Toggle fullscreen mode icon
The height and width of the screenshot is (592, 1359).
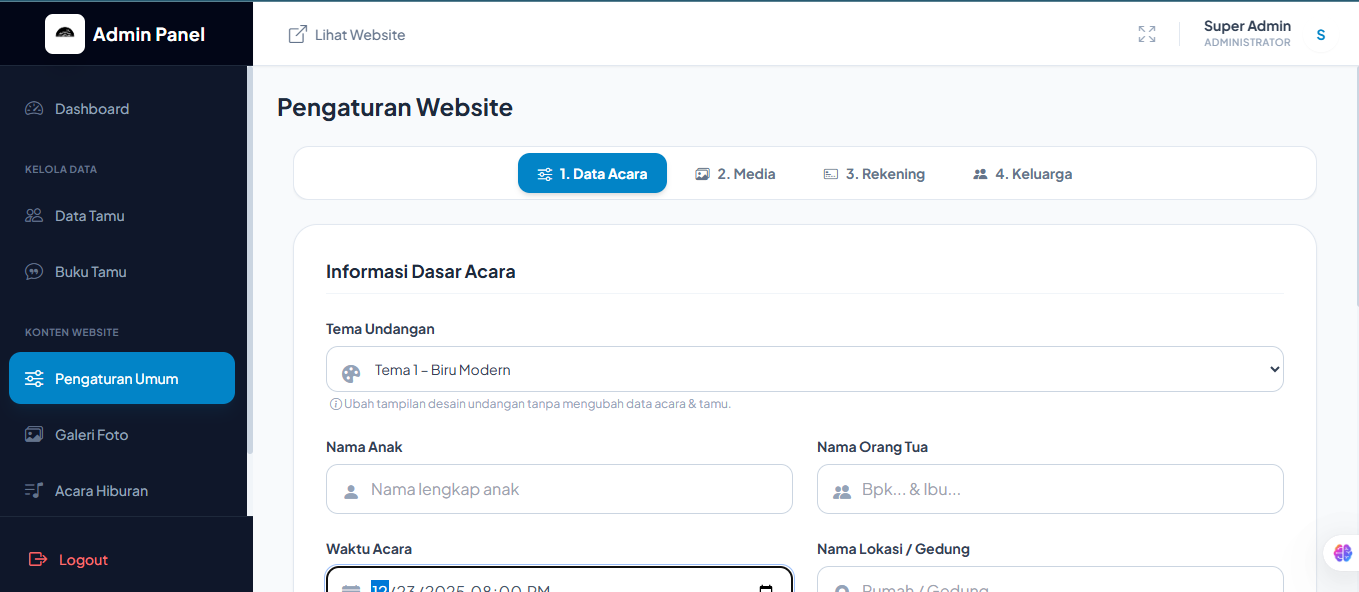pos(1147,34)
